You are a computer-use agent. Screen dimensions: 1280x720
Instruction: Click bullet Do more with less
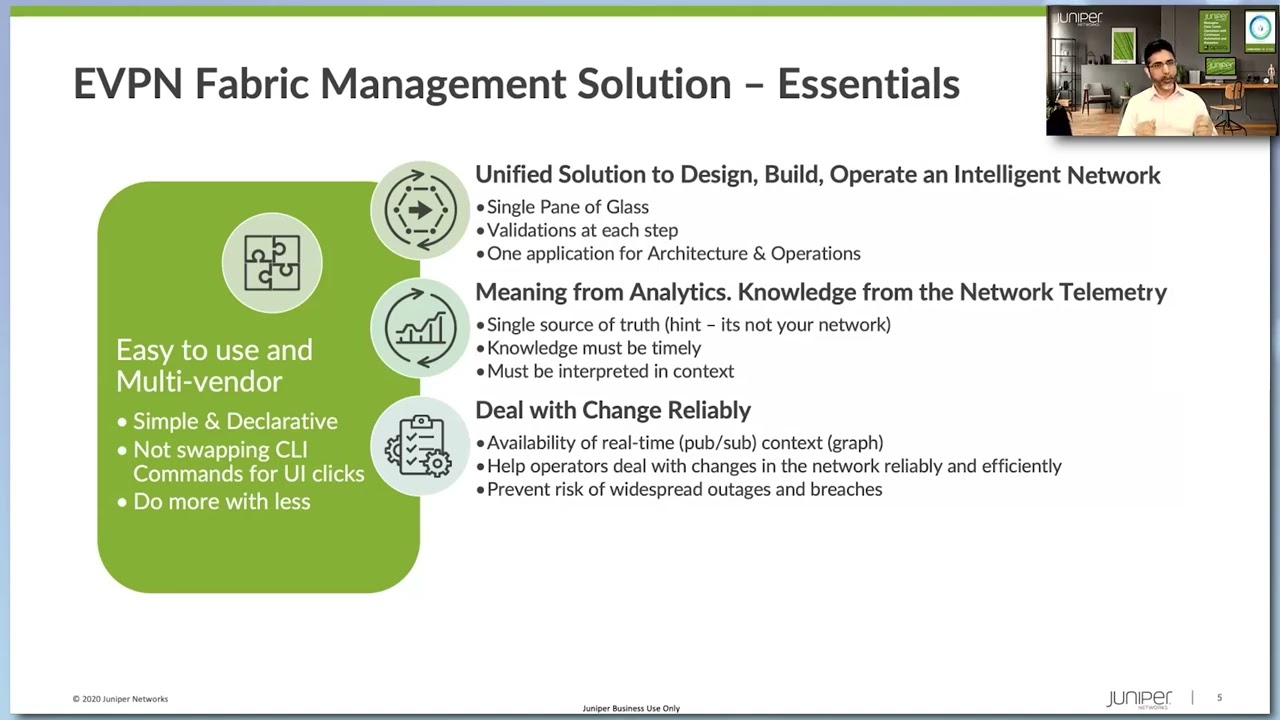pyautogui.click(x=213, y=502)
